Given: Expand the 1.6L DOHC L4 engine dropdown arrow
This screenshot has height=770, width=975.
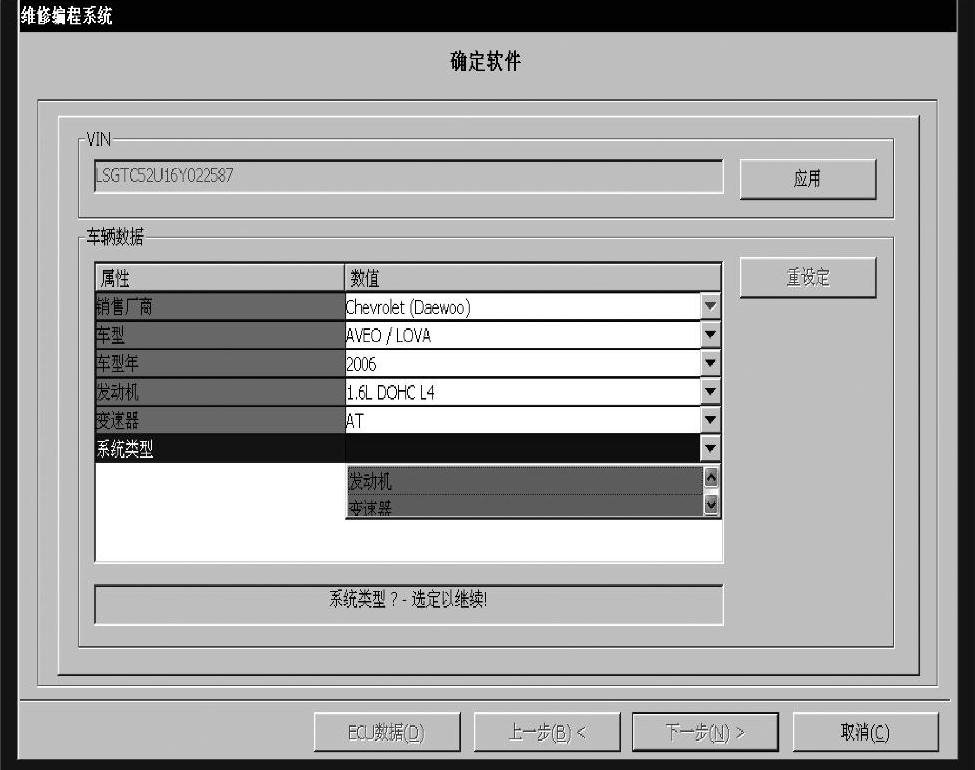Looking at the screenshot, I should pos(710,393).
